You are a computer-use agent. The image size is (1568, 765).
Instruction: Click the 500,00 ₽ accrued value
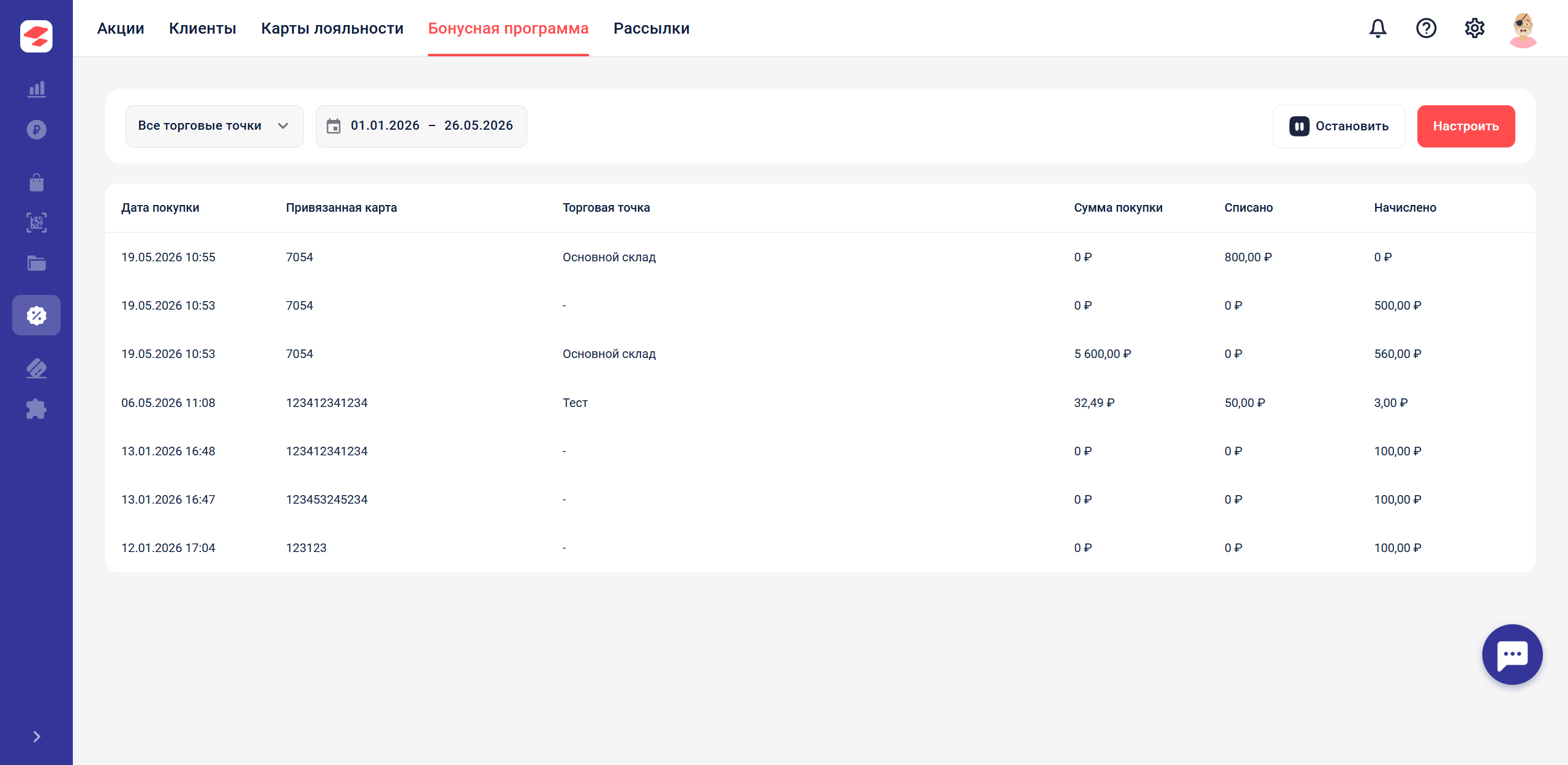(1398, 305)
